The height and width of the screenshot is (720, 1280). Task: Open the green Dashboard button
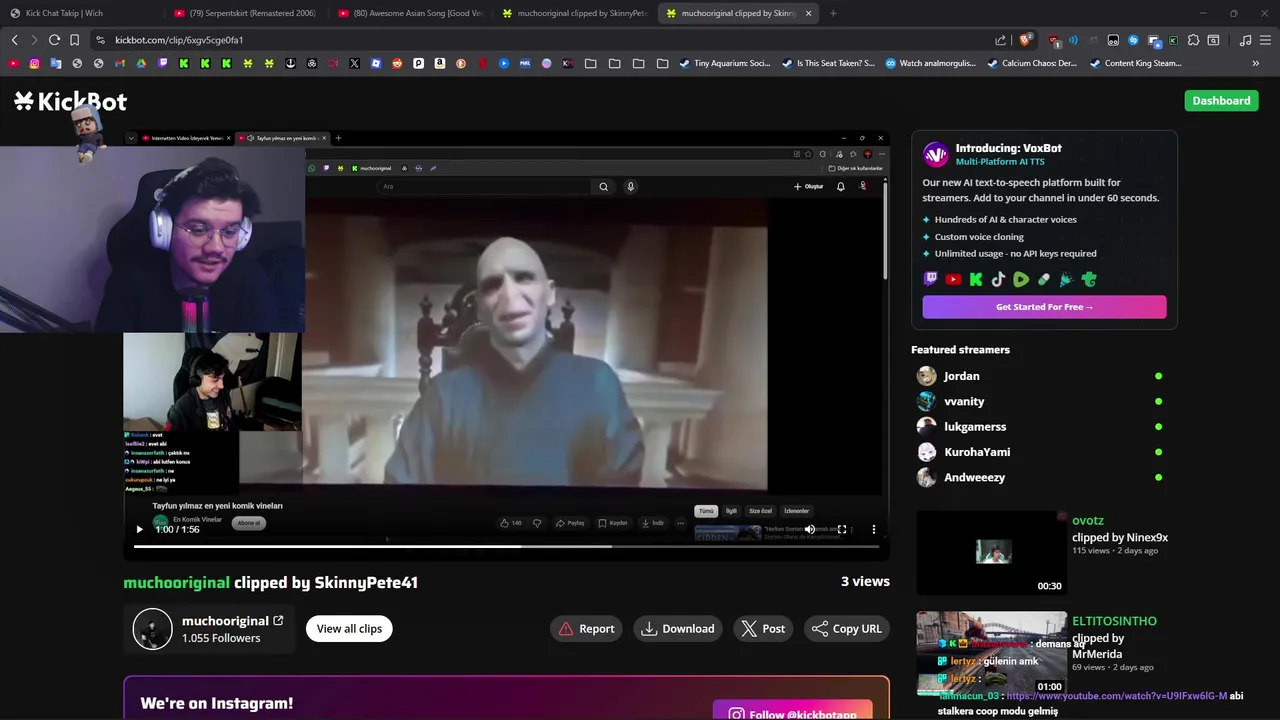click(x=1221, y=100)
